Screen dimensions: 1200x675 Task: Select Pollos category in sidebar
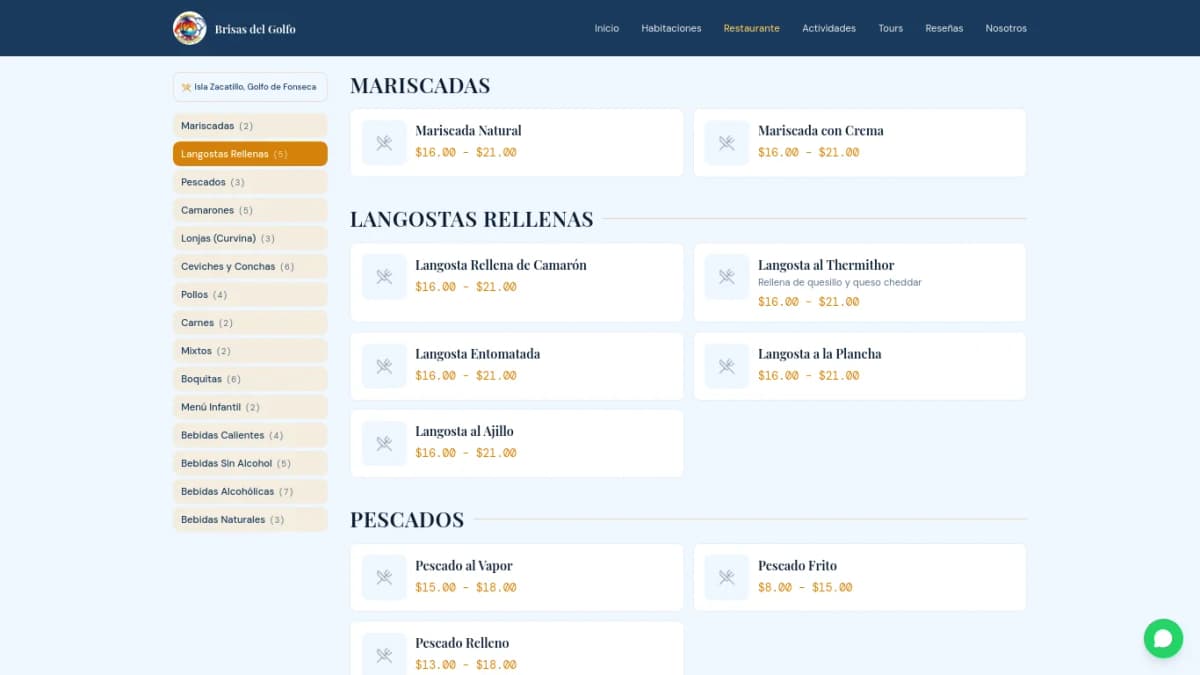click(250, 295)
